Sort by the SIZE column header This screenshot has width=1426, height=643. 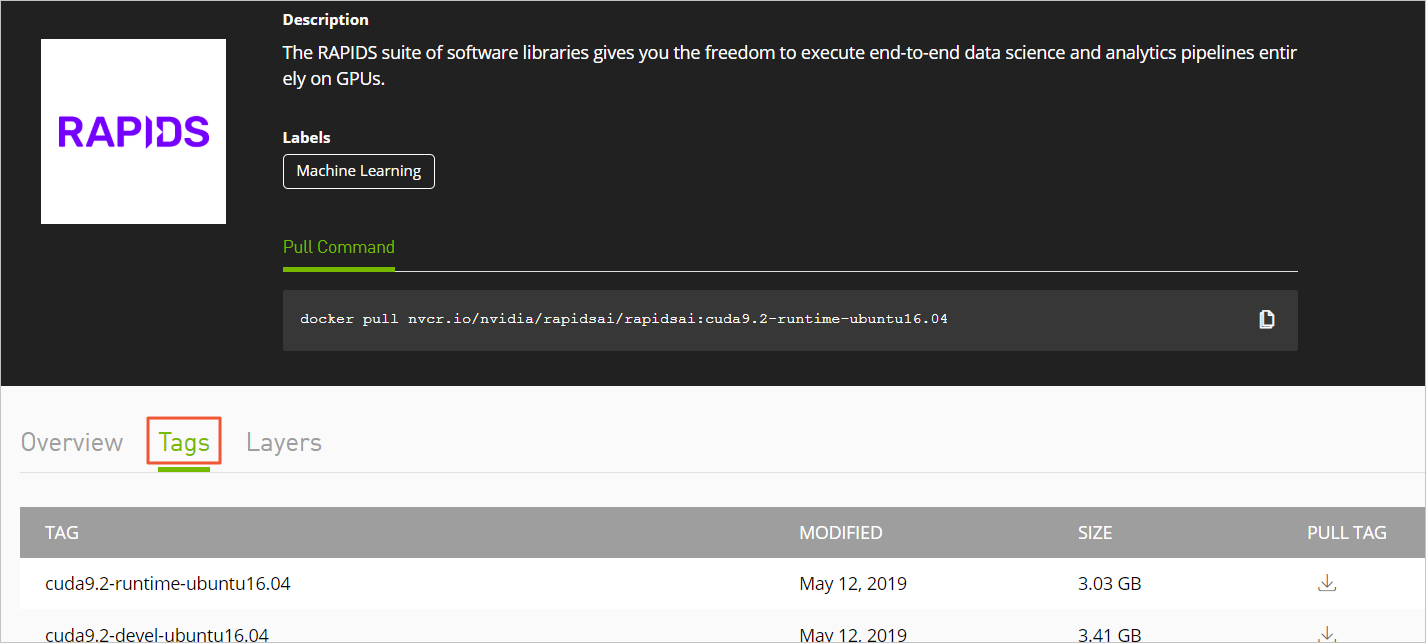click(1095, 533)
